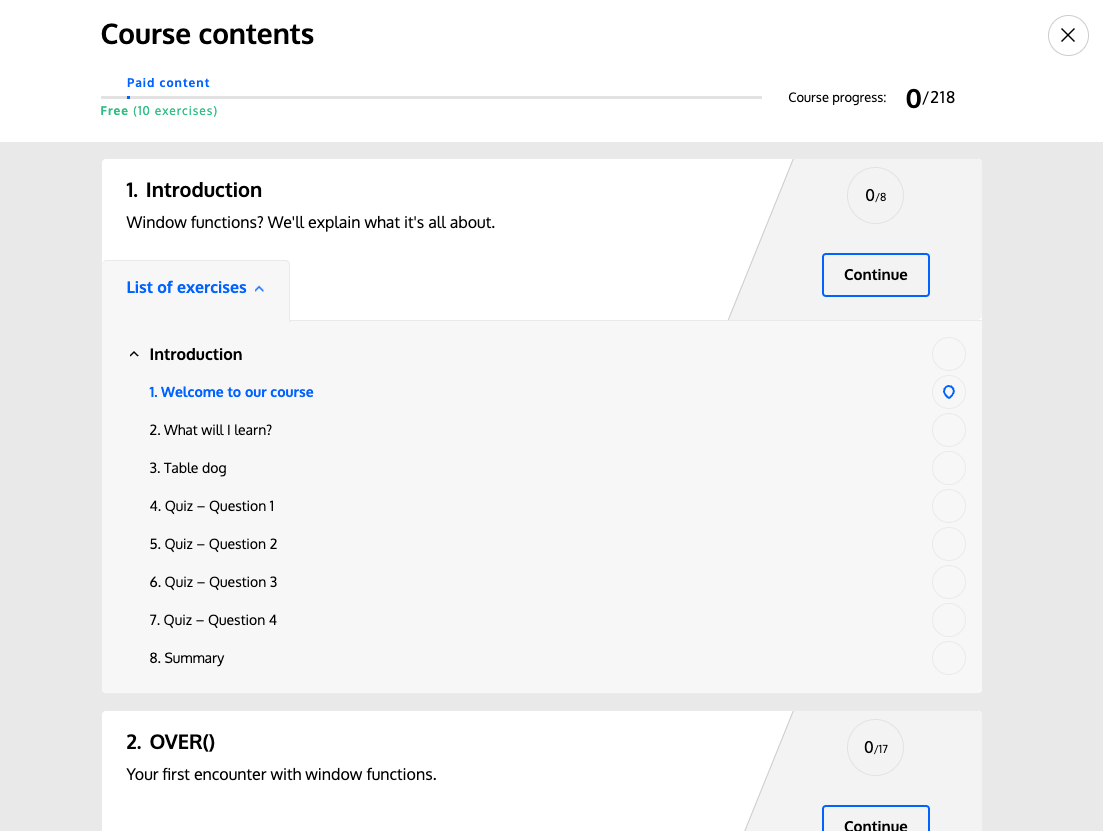
Task: Click the location marker icon beside Welcome to our course
Action: tap(949, 392)
